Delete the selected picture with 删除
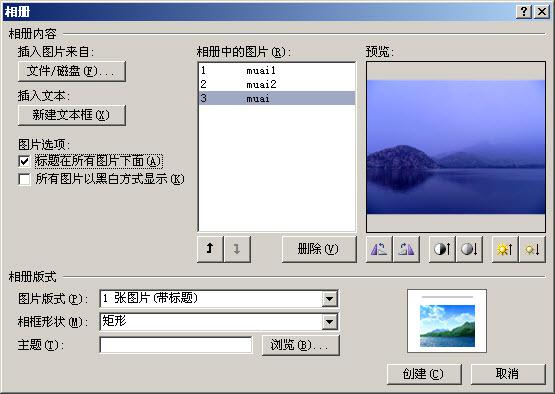The height and width of the screenshot is (394, 555). pos(319,249)
